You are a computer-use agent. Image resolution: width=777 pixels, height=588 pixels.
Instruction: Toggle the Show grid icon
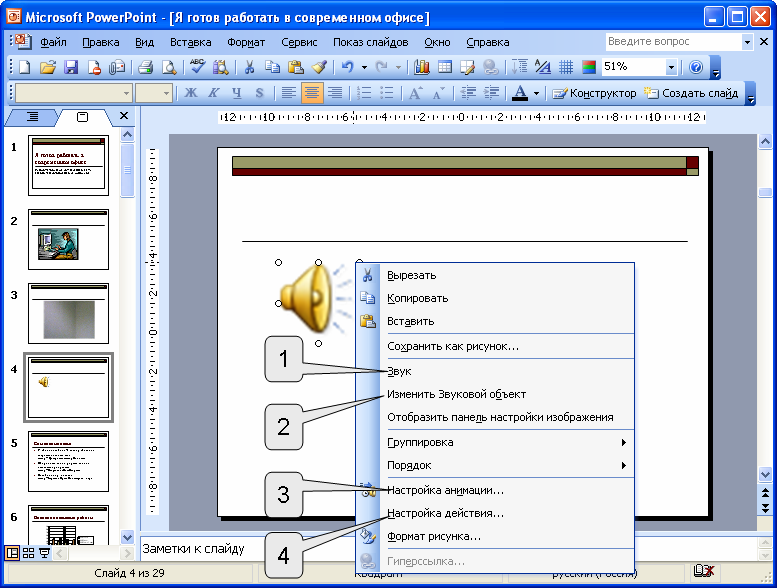click(x=565, y=67)
